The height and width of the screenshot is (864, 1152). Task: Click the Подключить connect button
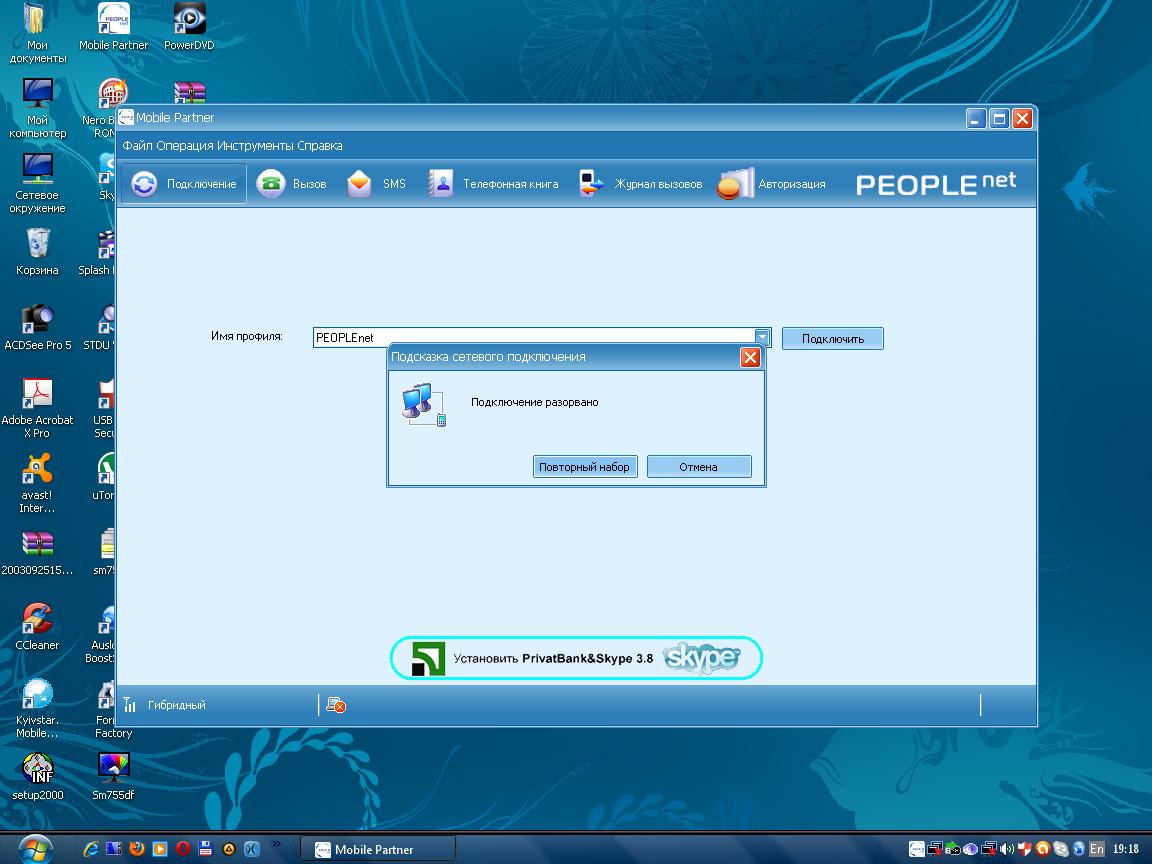[832, 339]
